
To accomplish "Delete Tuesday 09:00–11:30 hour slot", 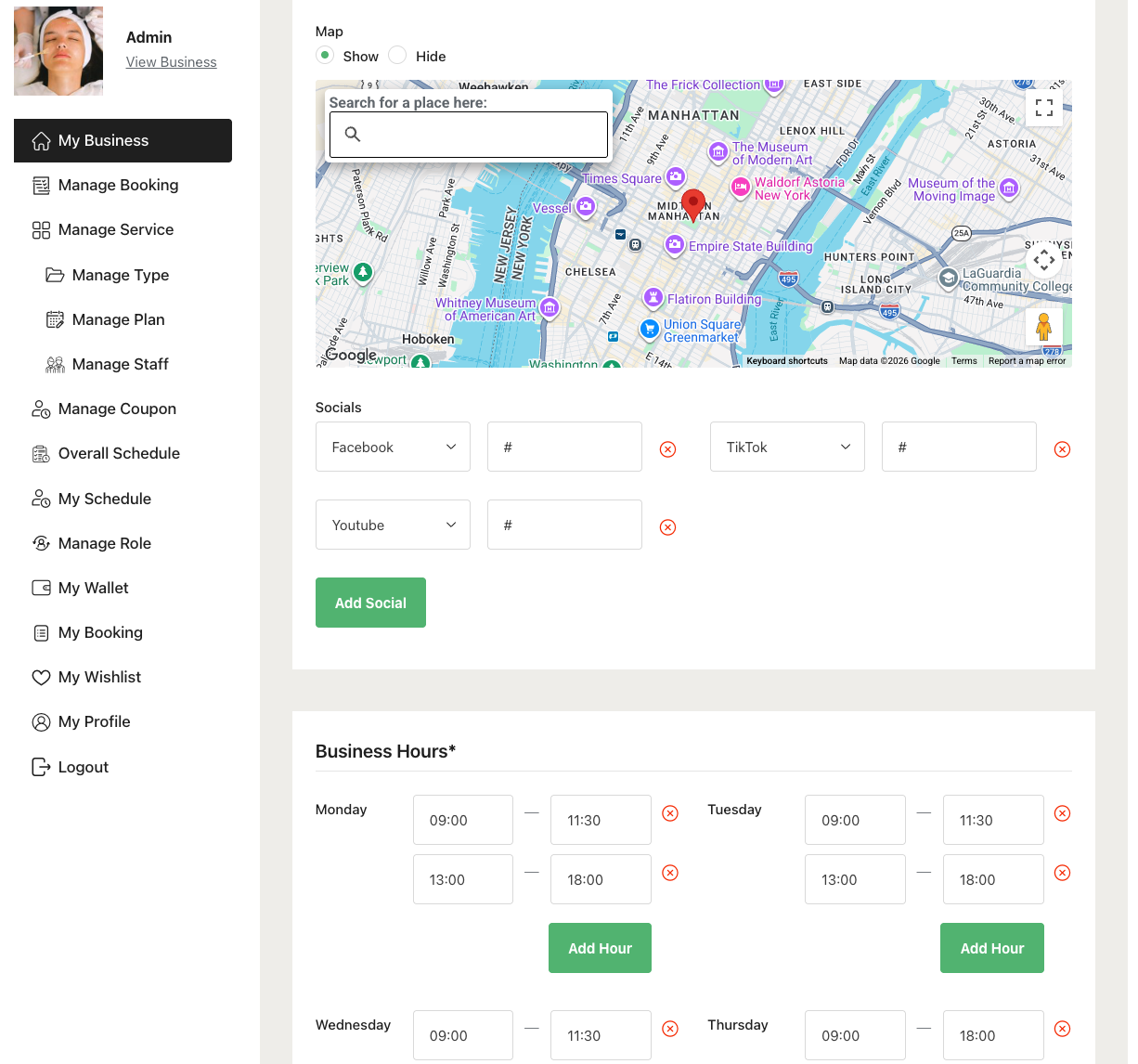I will point(1063,813).
